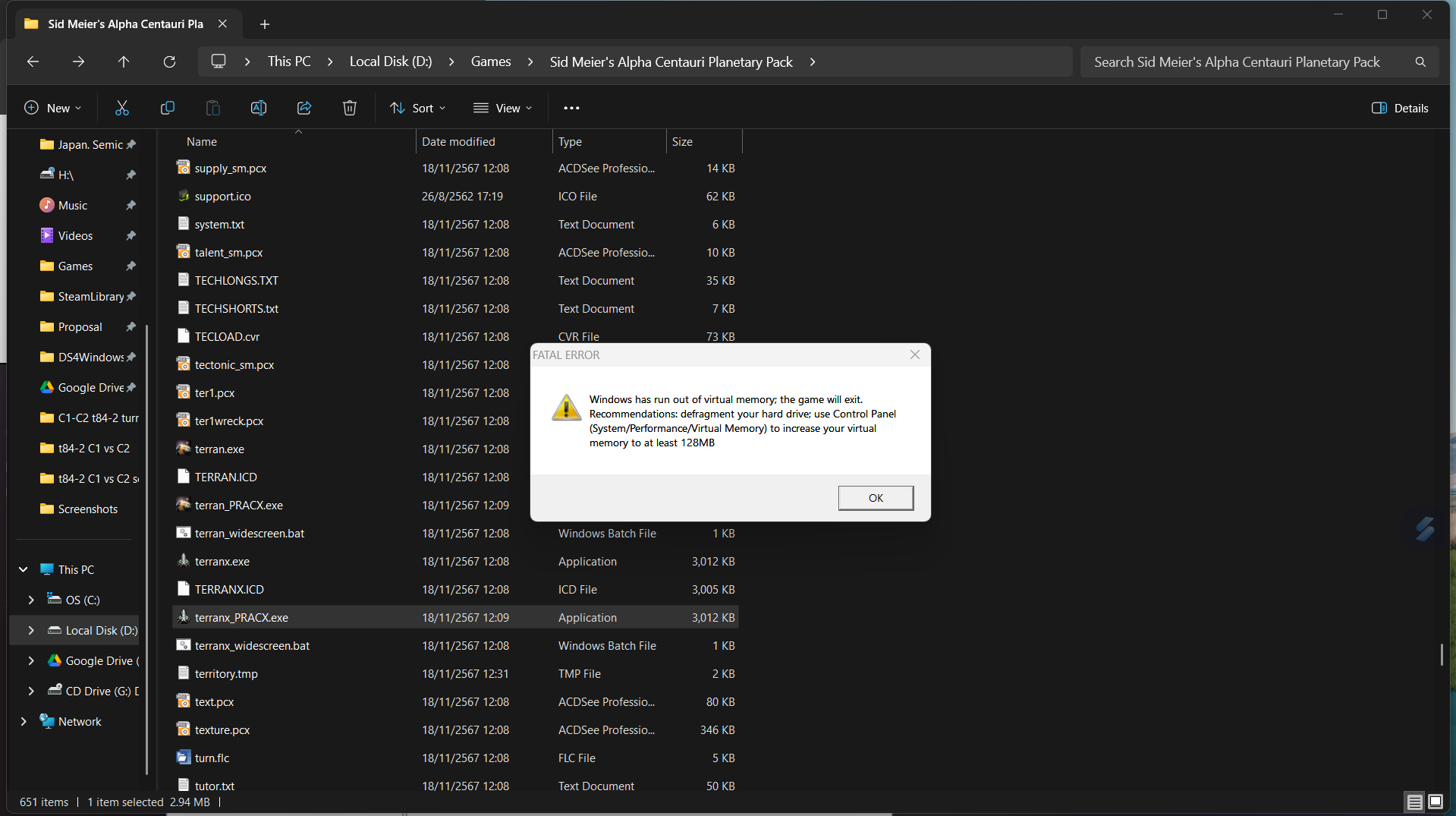Select TECHLONGS.TXT file
The width and height of the screenshot is (1456, 816).
click(x=455, y=280)
